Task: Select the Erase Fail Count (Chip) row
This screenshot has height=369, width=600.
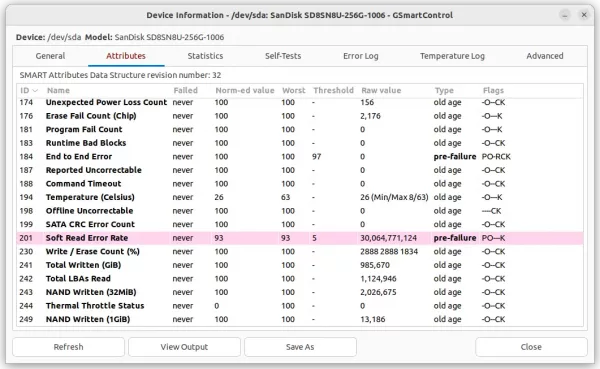Action: tap(300, 116)
